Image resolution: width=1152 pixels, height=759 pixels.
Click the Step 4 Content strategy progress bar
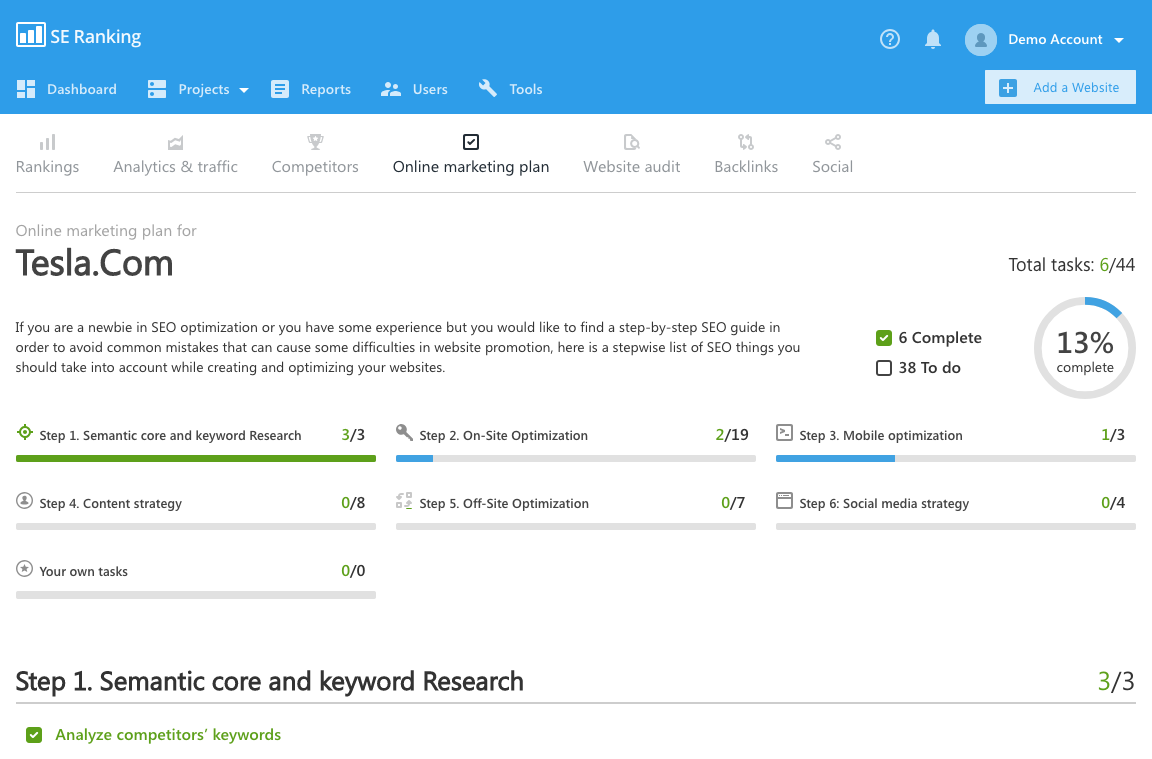click(195, 526)
